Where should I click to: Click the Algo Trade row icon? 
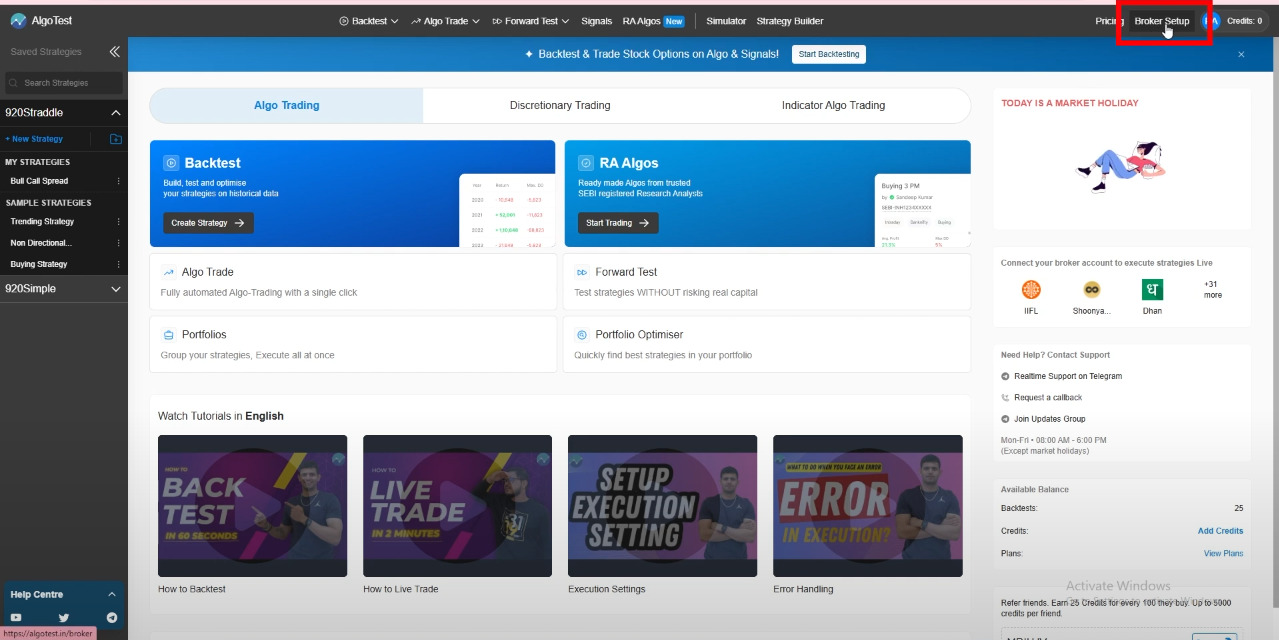pos(168,272)
